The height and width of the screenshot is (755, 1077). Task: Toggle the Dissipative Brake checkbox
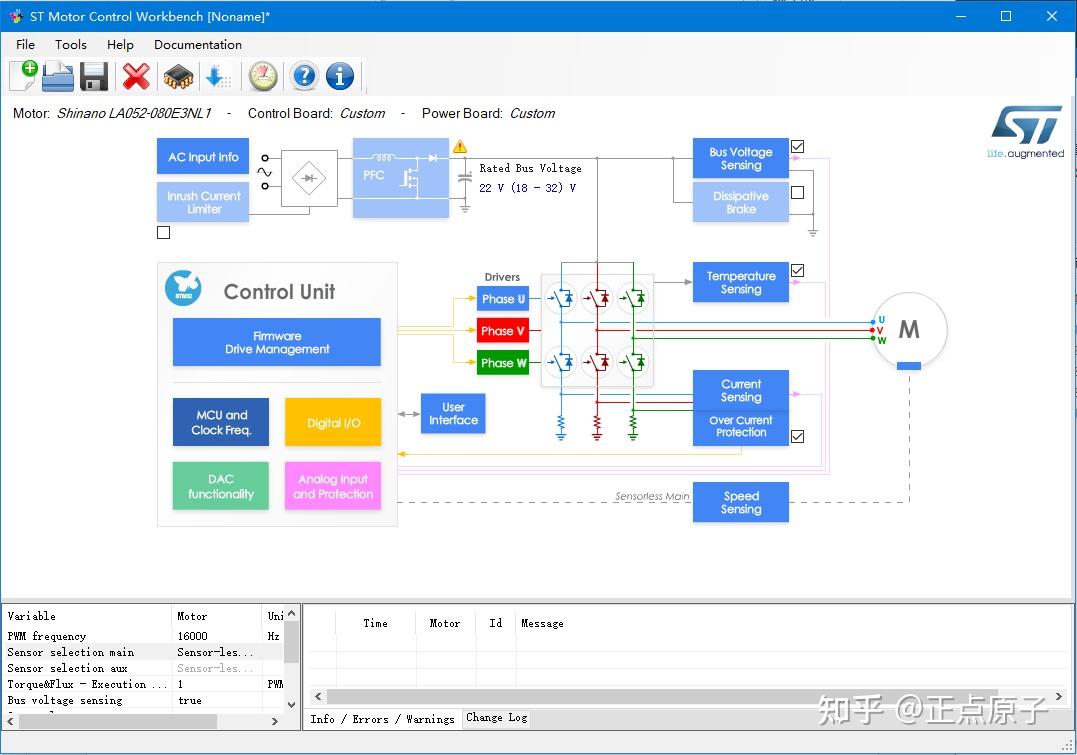[x=797, y=192]
